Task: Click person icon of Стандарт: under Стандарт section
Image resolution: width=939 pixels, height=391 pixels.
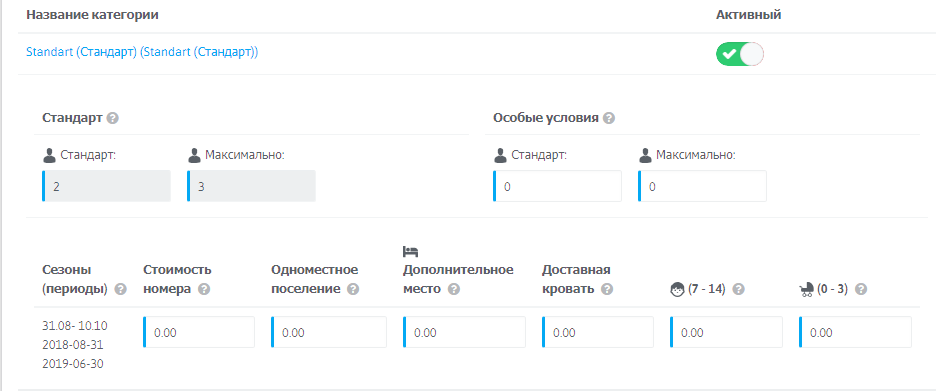Action: [49, 156]
